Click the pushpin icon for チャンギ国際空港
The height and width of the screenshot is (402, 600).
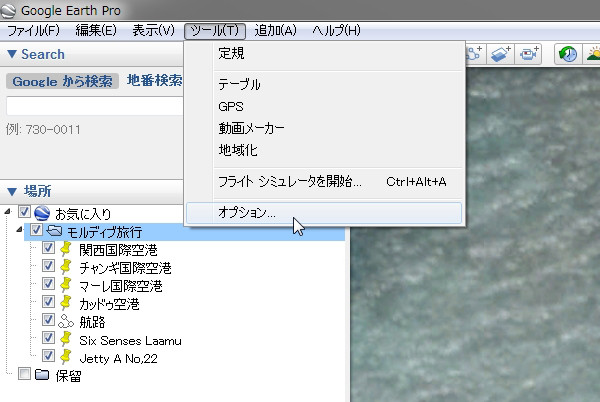(66, 267)
